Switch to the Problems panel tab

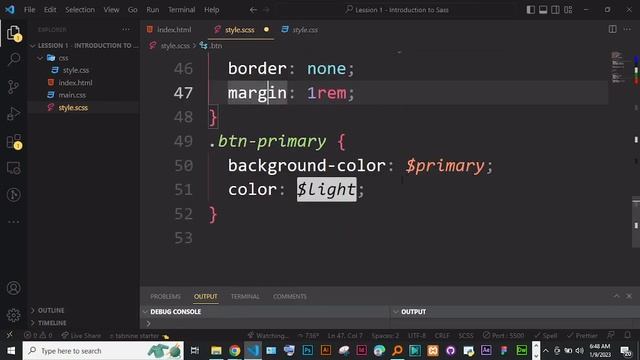point(165,296)
